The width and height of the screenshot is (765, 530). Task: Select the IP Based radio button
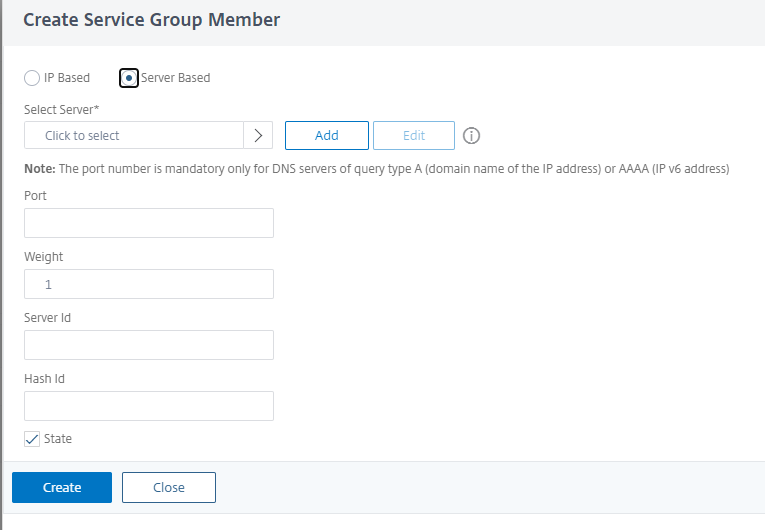(x=32, y=78)
